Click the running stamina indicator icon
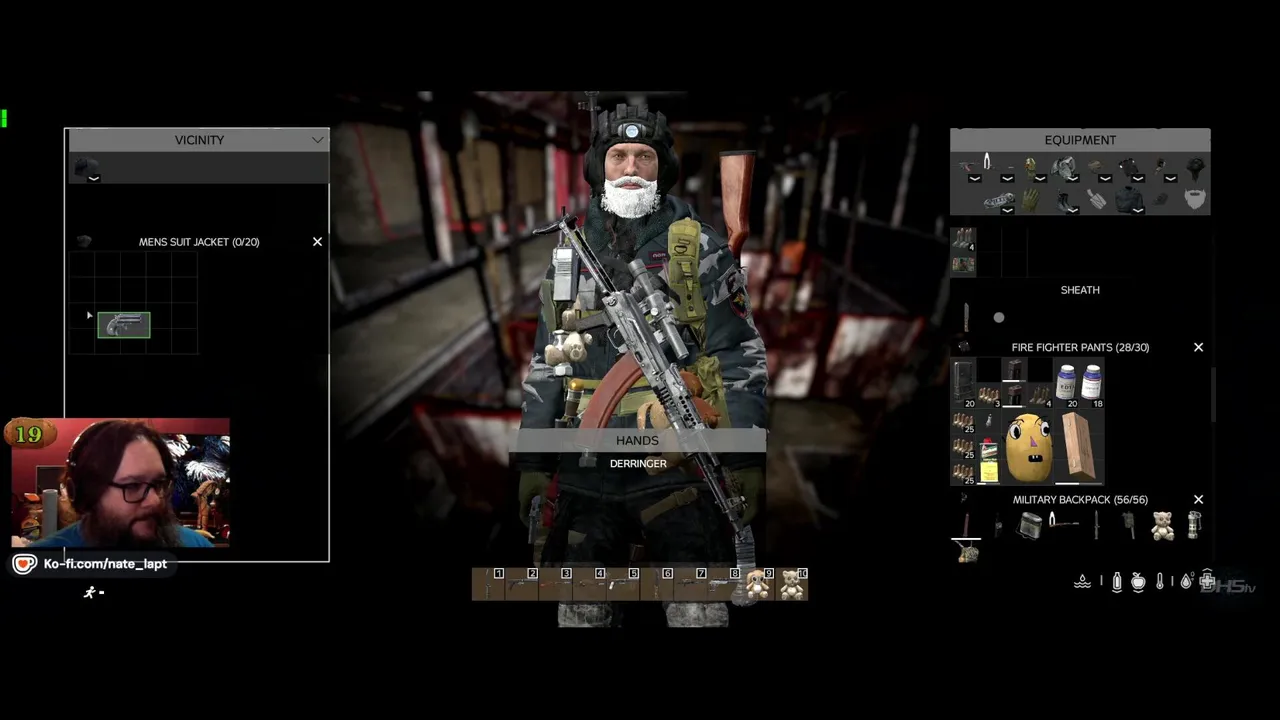The width and height of the screenshot is (1280, 720). [x=90, y=592]
